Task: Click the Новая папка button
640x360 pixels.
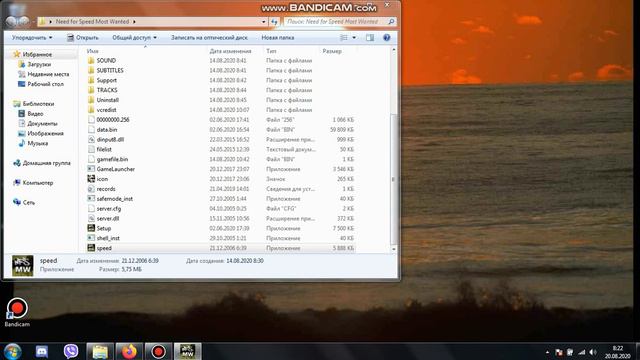Action: (x=278, y=38)
